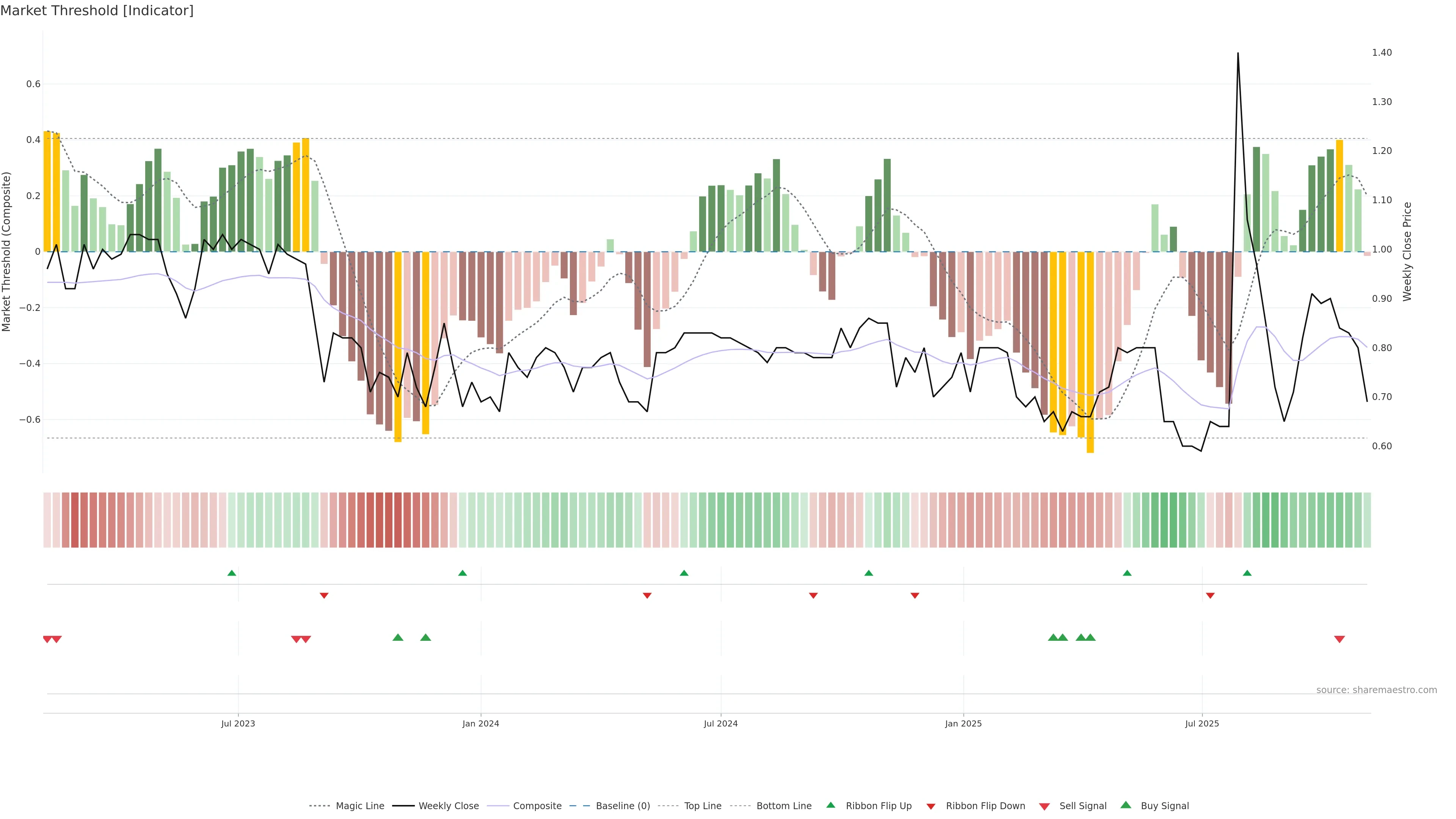
Task: Select the lone Sell Signal marker after Jul 2025
Action: point(1339,639)
